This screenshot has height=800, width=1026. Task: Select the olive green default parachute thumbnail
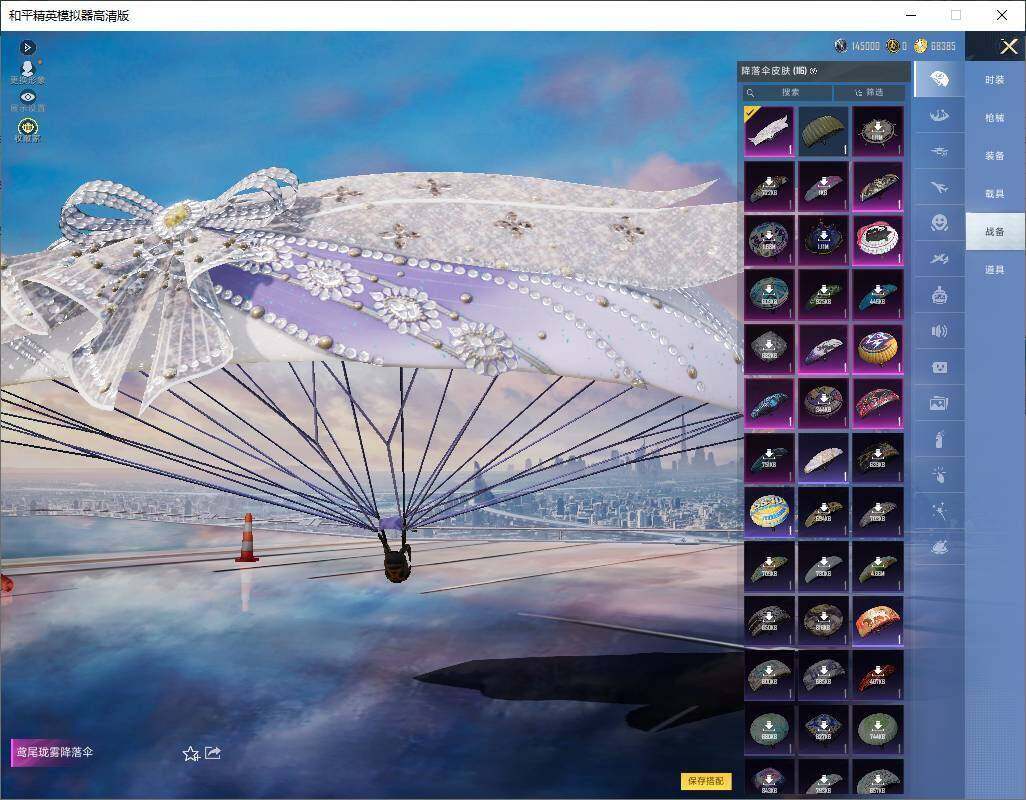click(823, 131)
